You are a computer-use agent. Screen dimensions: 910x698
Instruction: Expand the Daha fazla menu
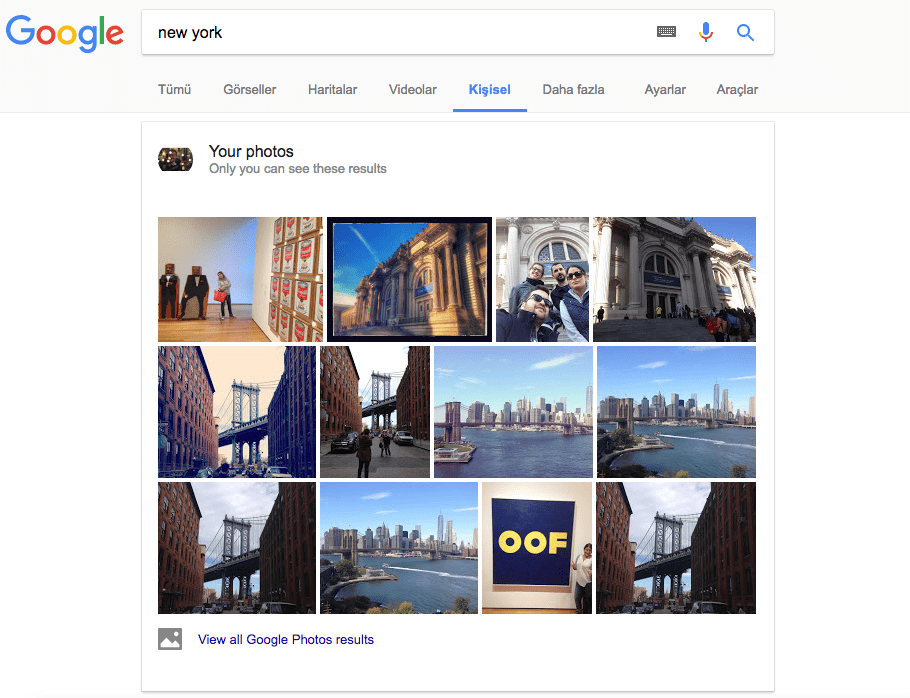[x=573, y=89]
